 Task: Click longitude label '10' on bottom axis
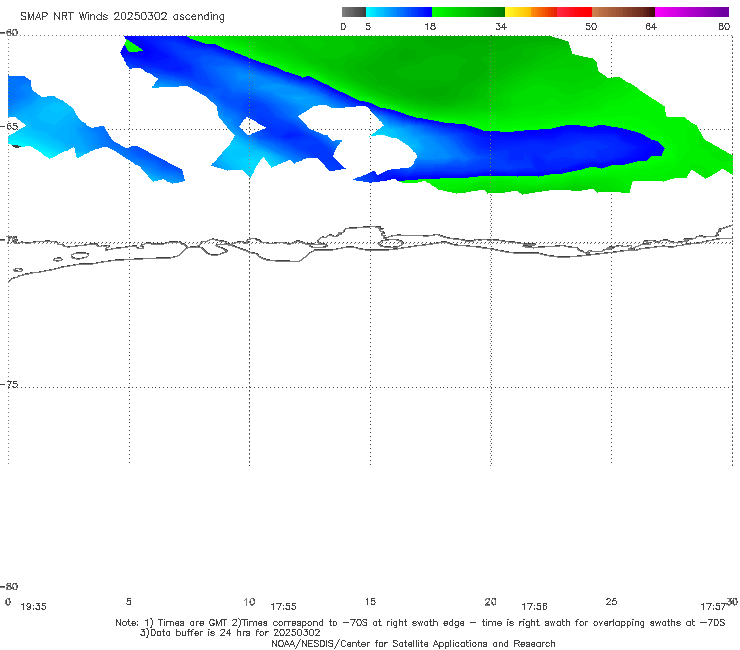[249, 602]
